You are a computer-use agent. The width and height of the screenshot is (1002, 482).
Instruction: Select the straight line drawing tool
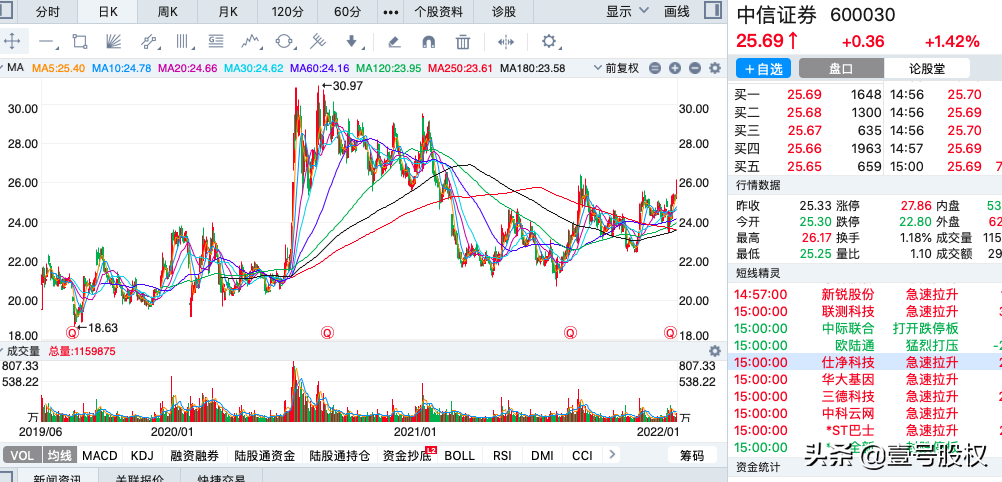(x=47, y=42)
